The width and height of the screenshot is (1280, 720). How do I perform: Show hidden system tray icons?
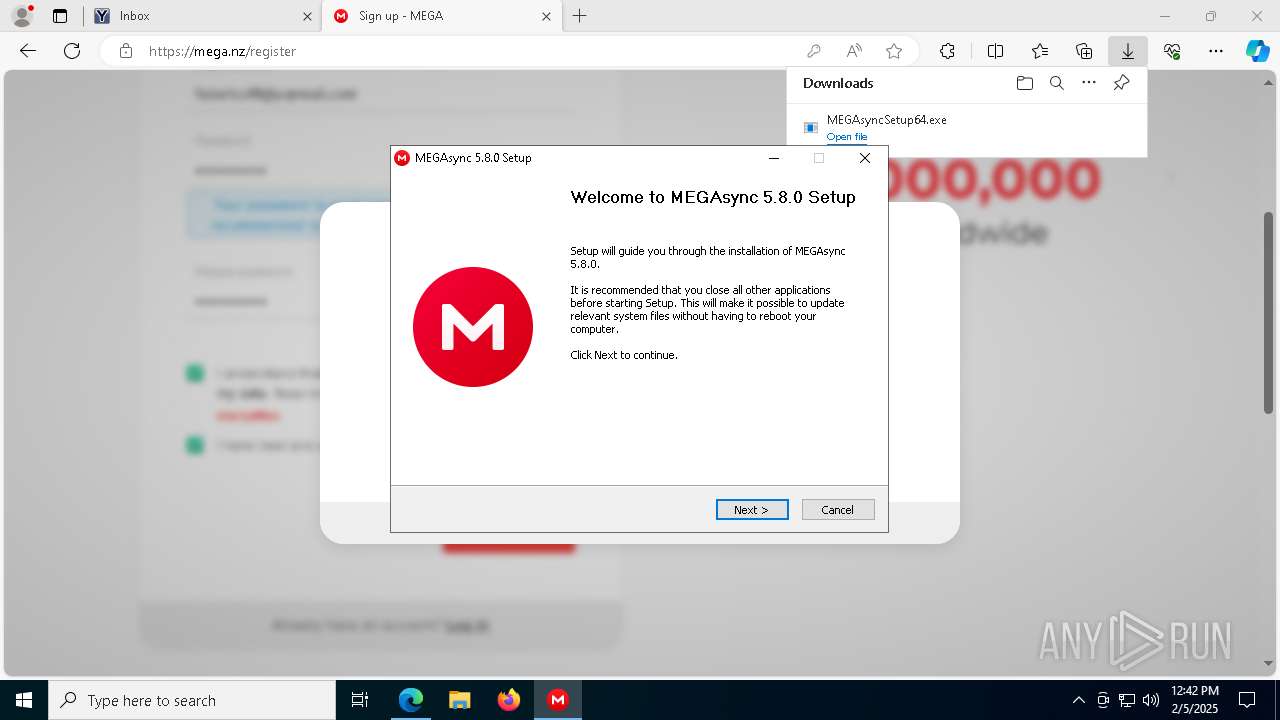[1078, 700]
